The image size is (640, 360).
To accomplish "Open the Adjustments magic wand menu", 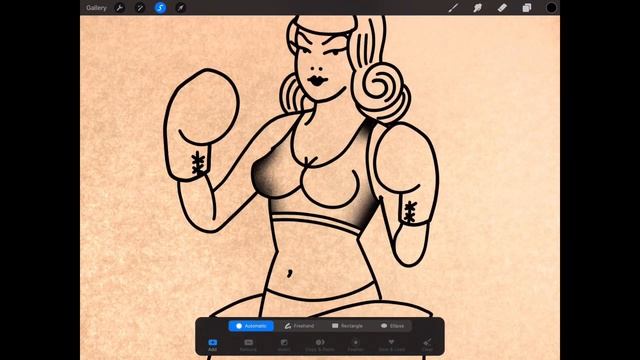I will point(140,8).
